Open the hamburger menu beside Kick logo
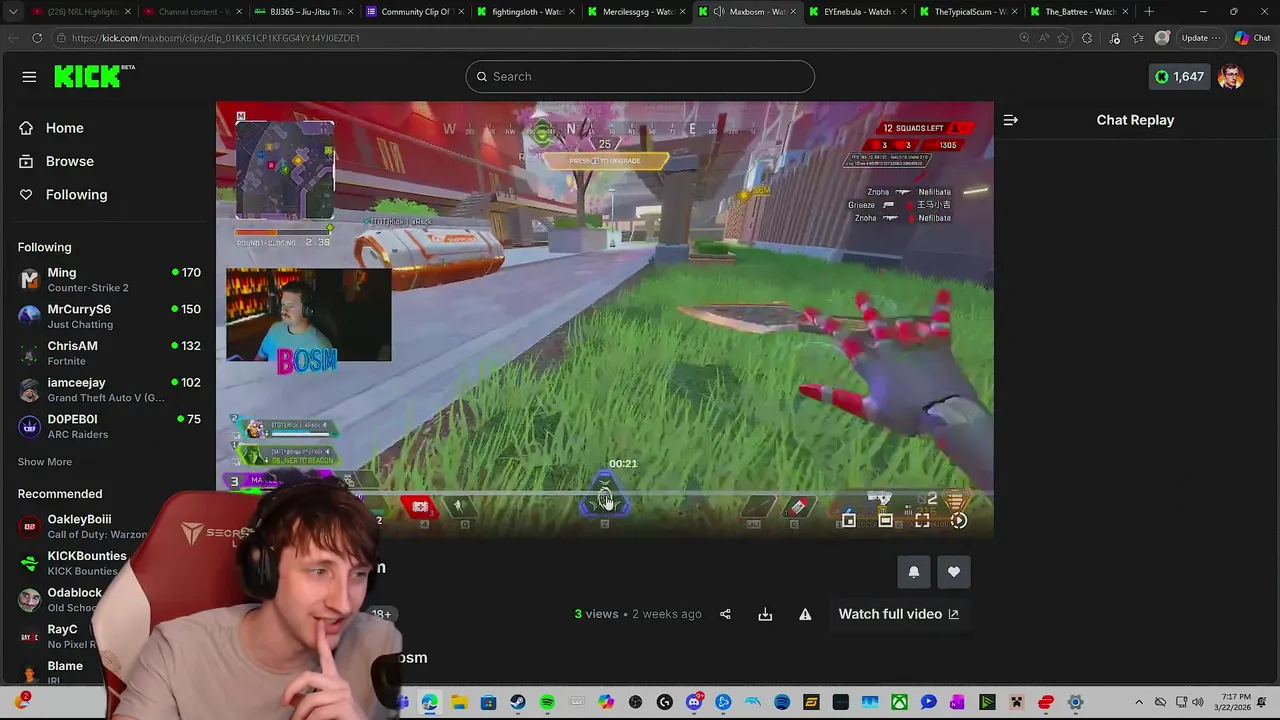Viewport: 1280px width, 720px height. pyautogui.click(x=29, y=76)
